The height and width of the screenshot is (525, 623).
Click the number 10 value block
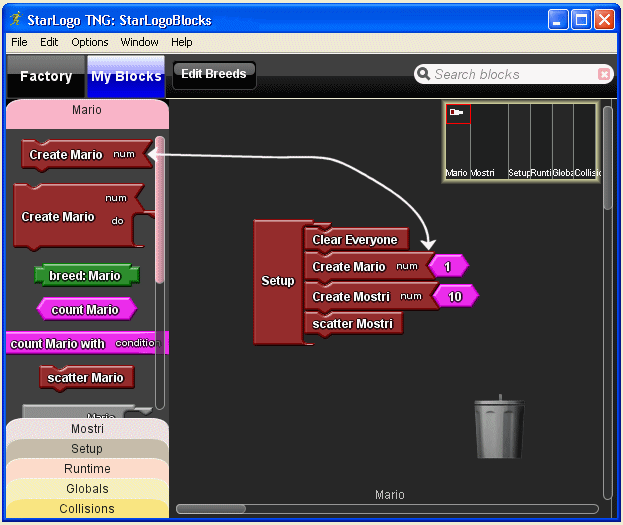tap(455, 296)
